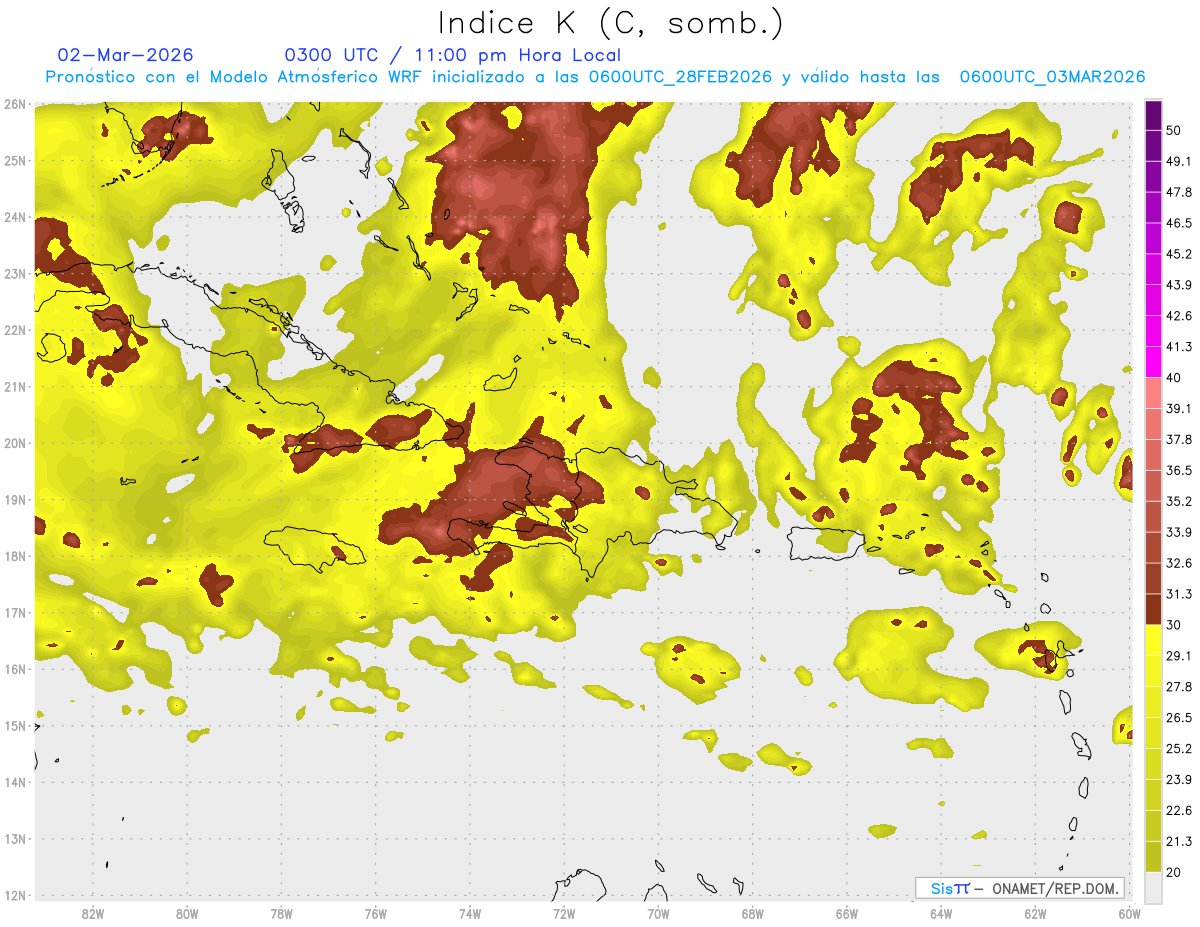Click the color scale value 49.1
Screen dimensions: 1200x927
pos(1179,161)
